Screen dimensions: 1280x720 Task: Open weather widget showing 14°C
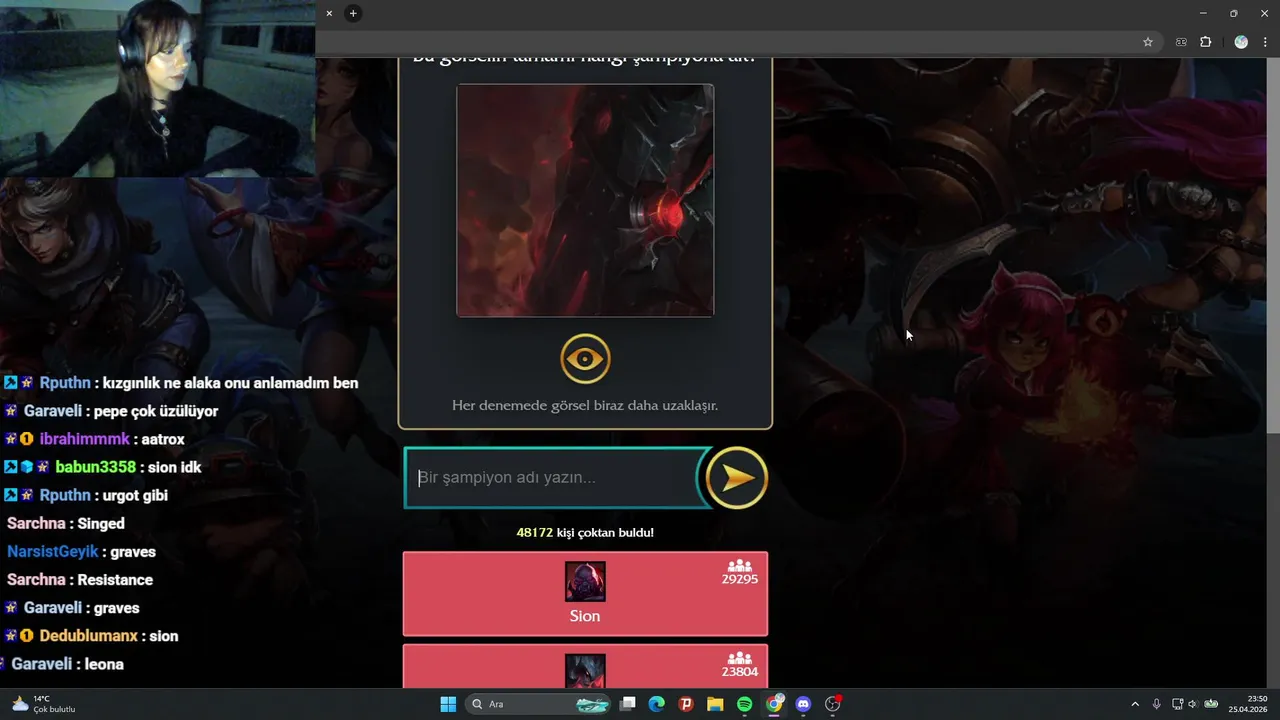(x=43, y=704)
